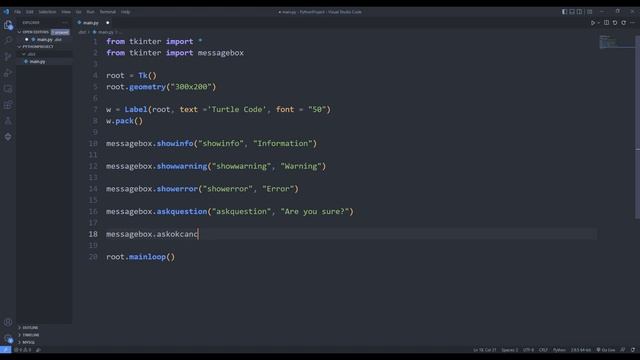Open run options dropdown next to play button
The width and height of the screenshot is (640, 360).
pos(598,23)
